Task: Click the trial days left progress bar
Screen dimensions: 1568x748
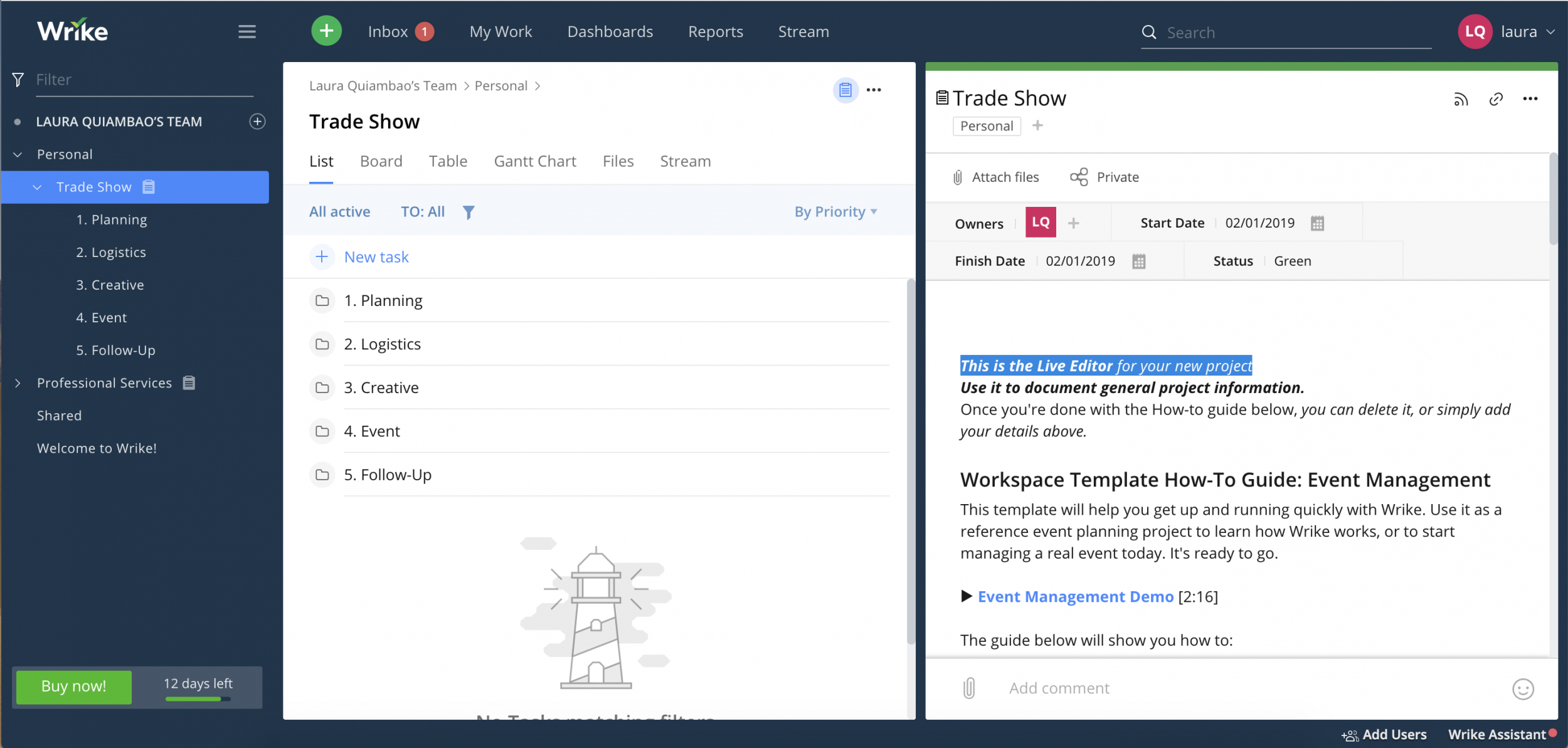Action: pos(198,698)
